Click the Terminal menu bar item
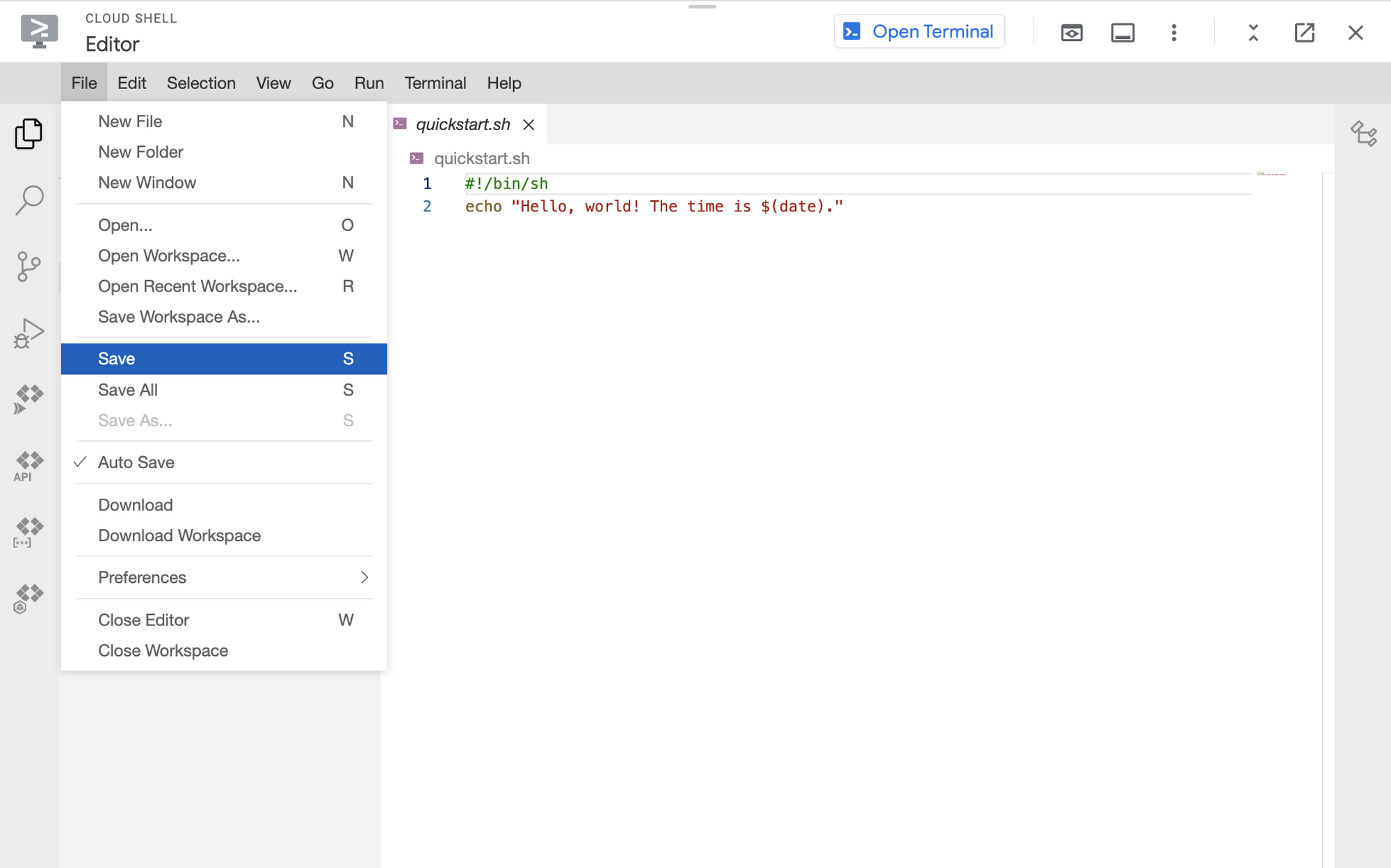This screenshot has height=868, width=1391. tap(435, 83)
